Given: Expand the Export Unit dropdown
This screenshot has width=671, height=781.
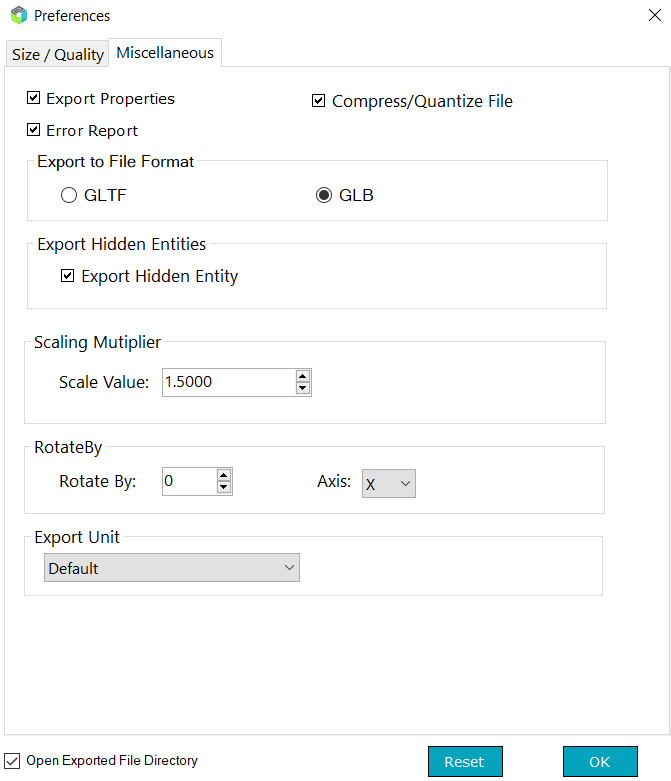Looking at the screenshot, I should [x=172, y=568].
